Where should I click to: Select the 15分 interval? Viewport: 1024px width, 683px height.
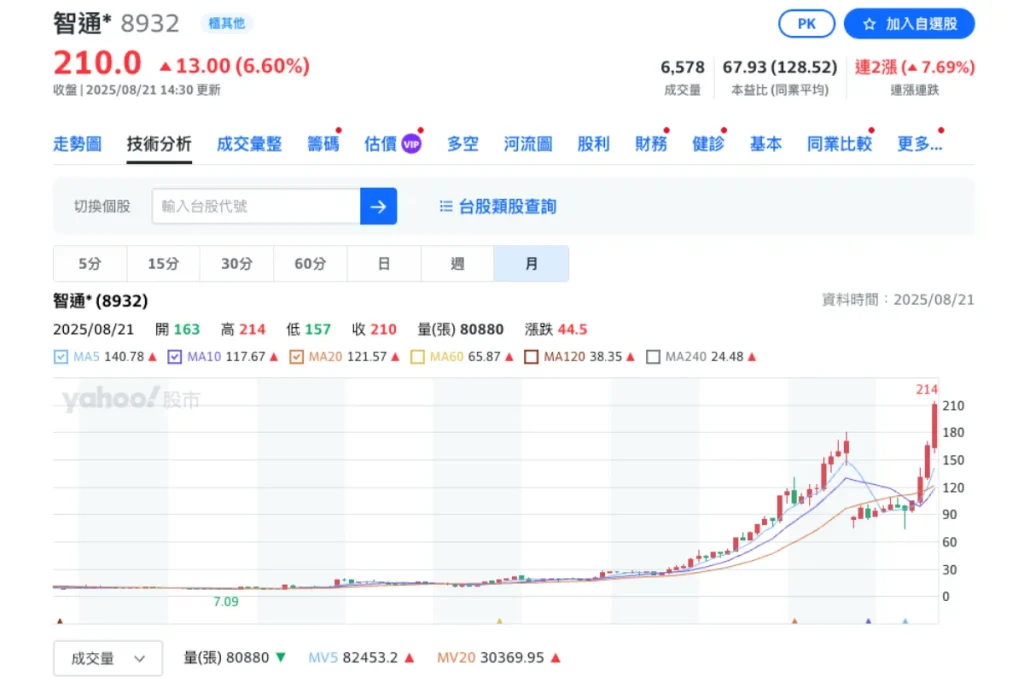[163, 264]
